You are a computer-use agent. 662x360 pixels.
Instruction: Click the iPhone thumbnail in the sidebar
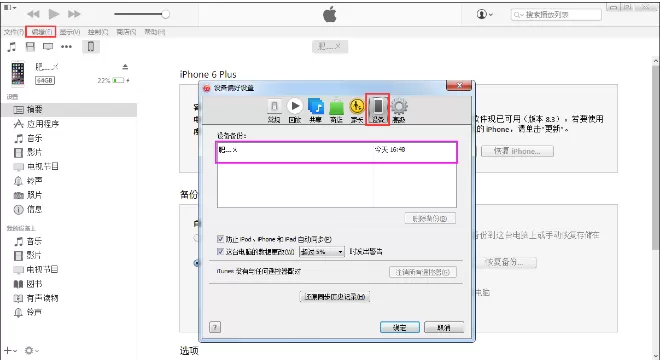[18, 73]
